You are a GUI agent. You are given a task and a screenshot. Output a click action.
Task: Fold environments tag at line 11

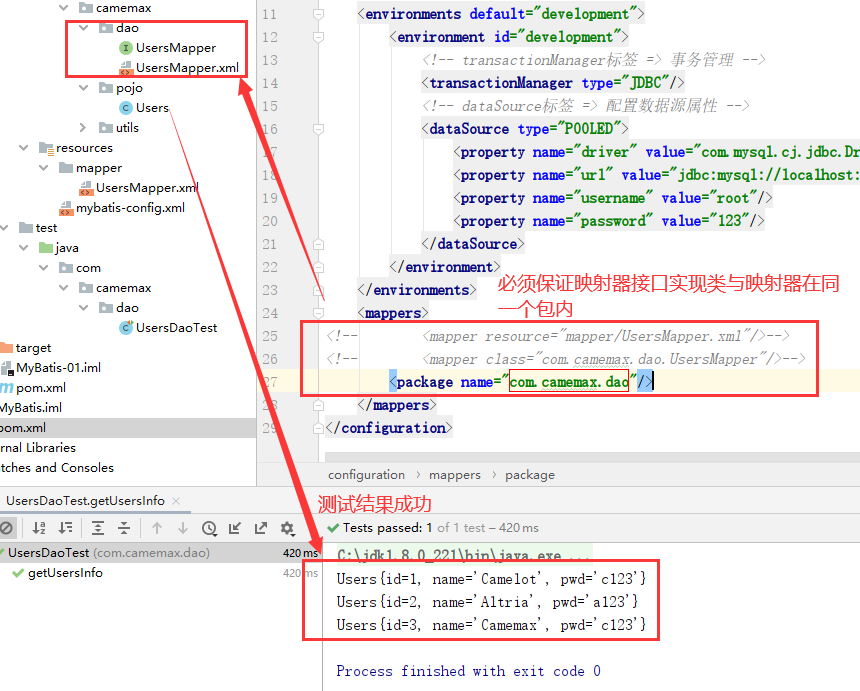point(318,14)
